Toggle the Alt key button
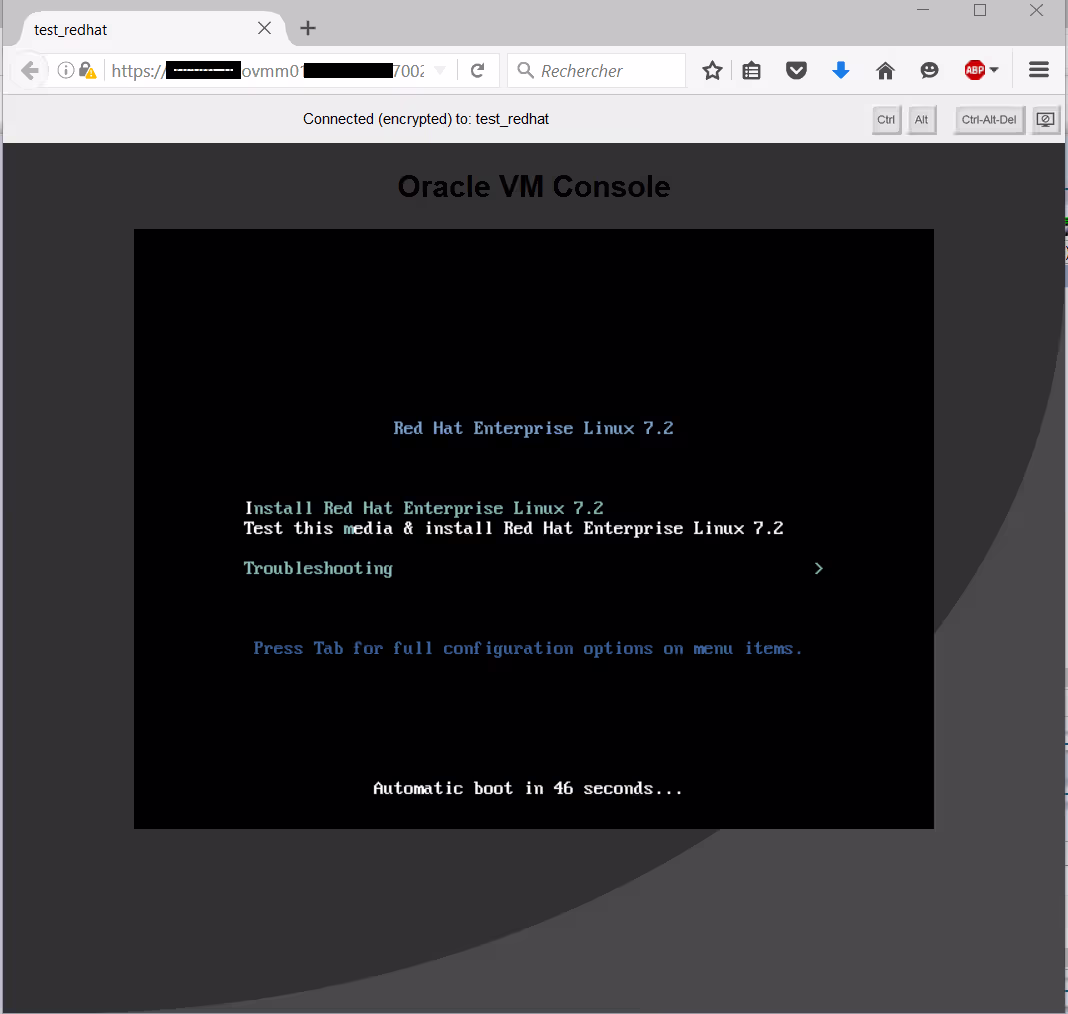This screenshot has width=1068, height=1014. (x=921, y=120)
